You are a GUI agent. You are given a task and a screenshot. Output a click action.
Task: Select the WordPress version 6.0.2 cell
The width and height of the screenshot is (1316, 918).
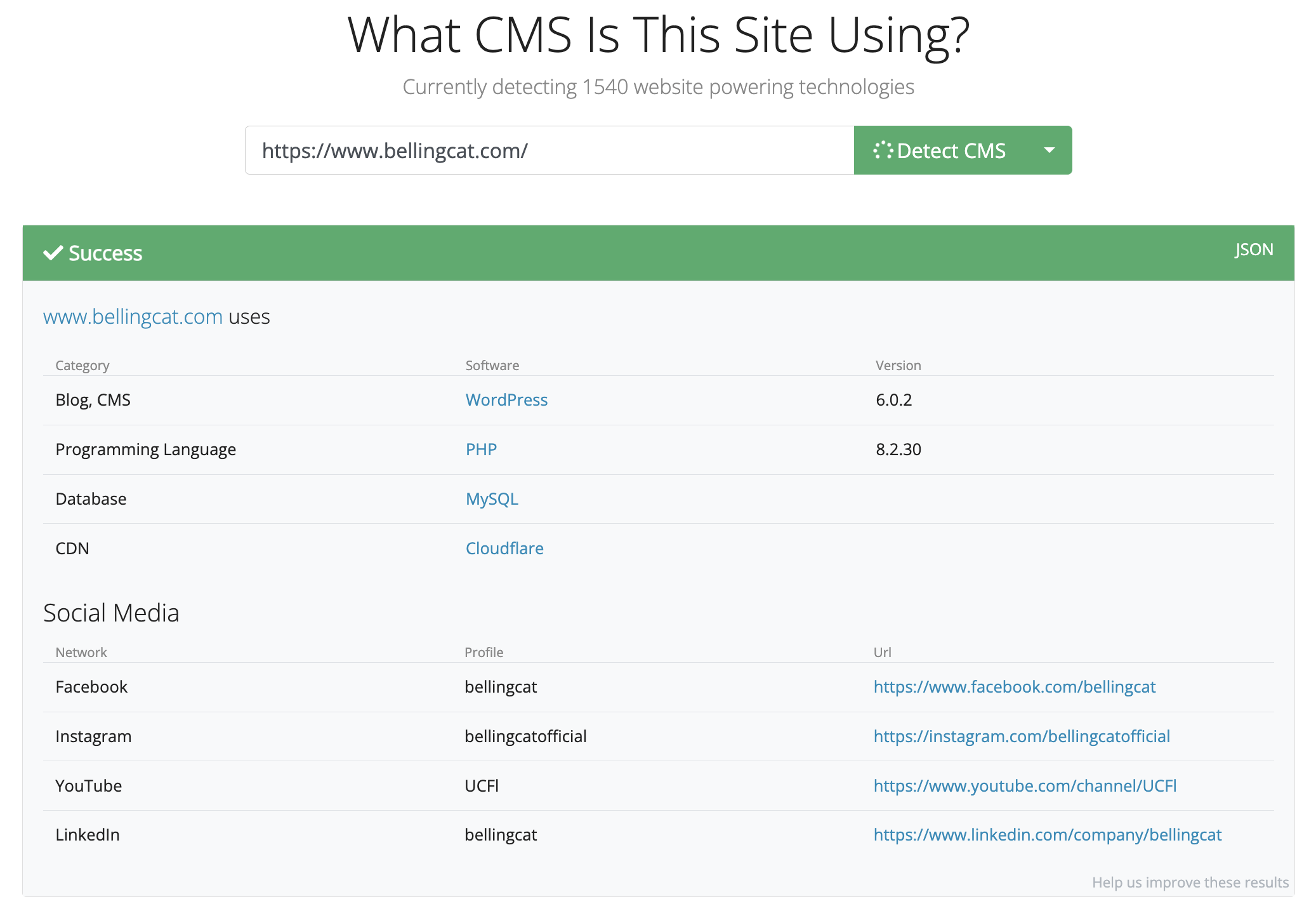[x=893, y=400]
